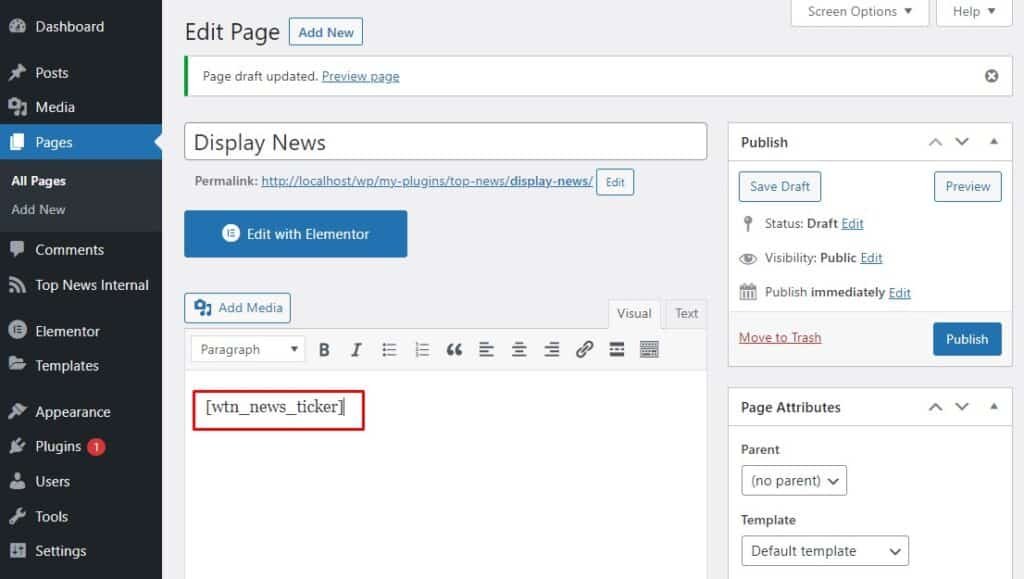Switch to the Text editor tab

(685, 313)
